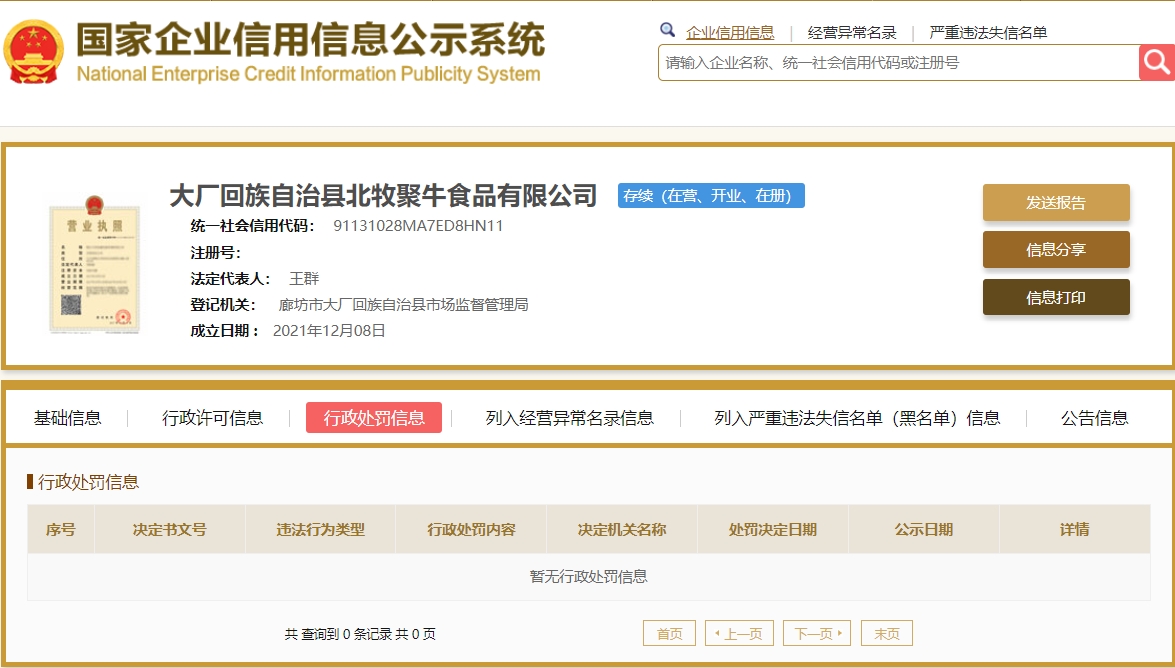Click the 行政处罚信息 section heading
The image size is (1175, 668).
tap(88, 482)
